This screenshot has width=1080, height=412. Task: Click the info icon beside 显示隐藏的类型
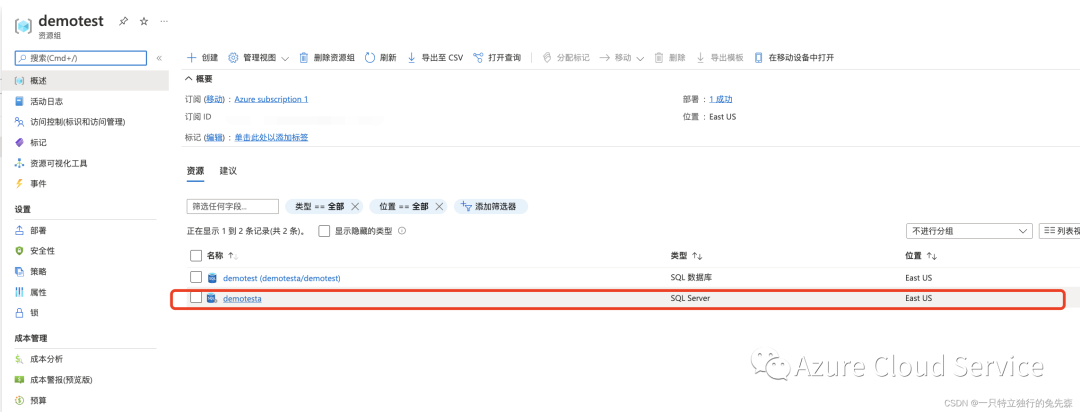coord(402,231)
